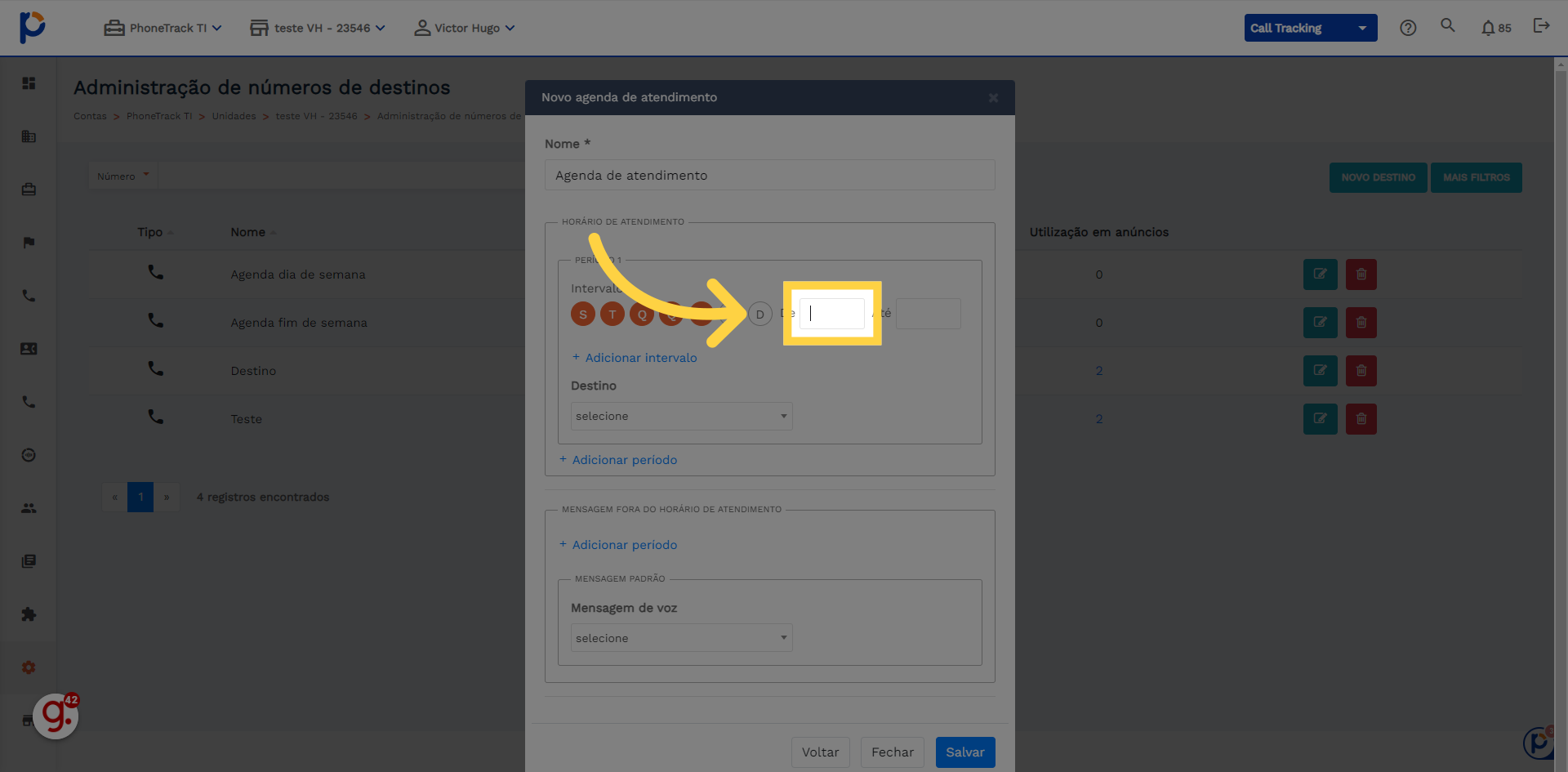Open the utilização count 2 of the Destino row

[x=1099, y=371]
